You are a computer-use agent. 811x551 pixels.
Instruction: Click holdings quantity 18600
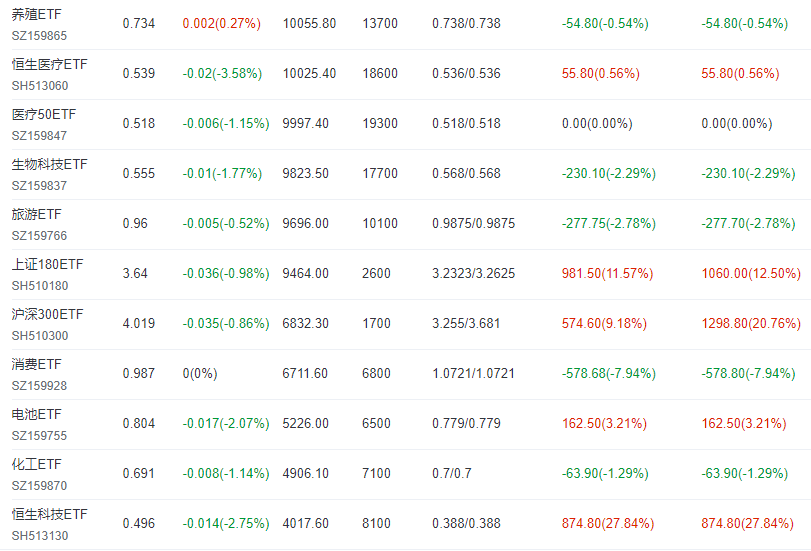[x=380, y=73]
